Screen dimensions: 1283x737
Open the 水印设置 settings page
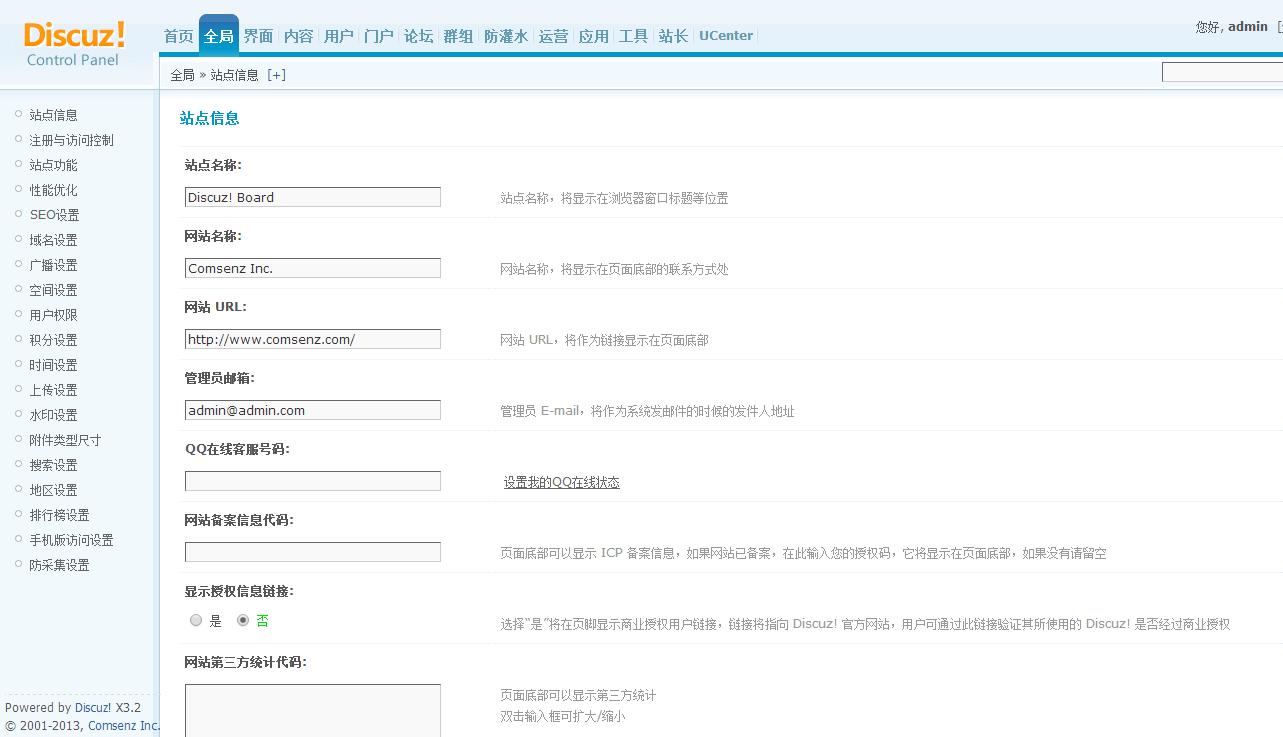click(53, 414)
